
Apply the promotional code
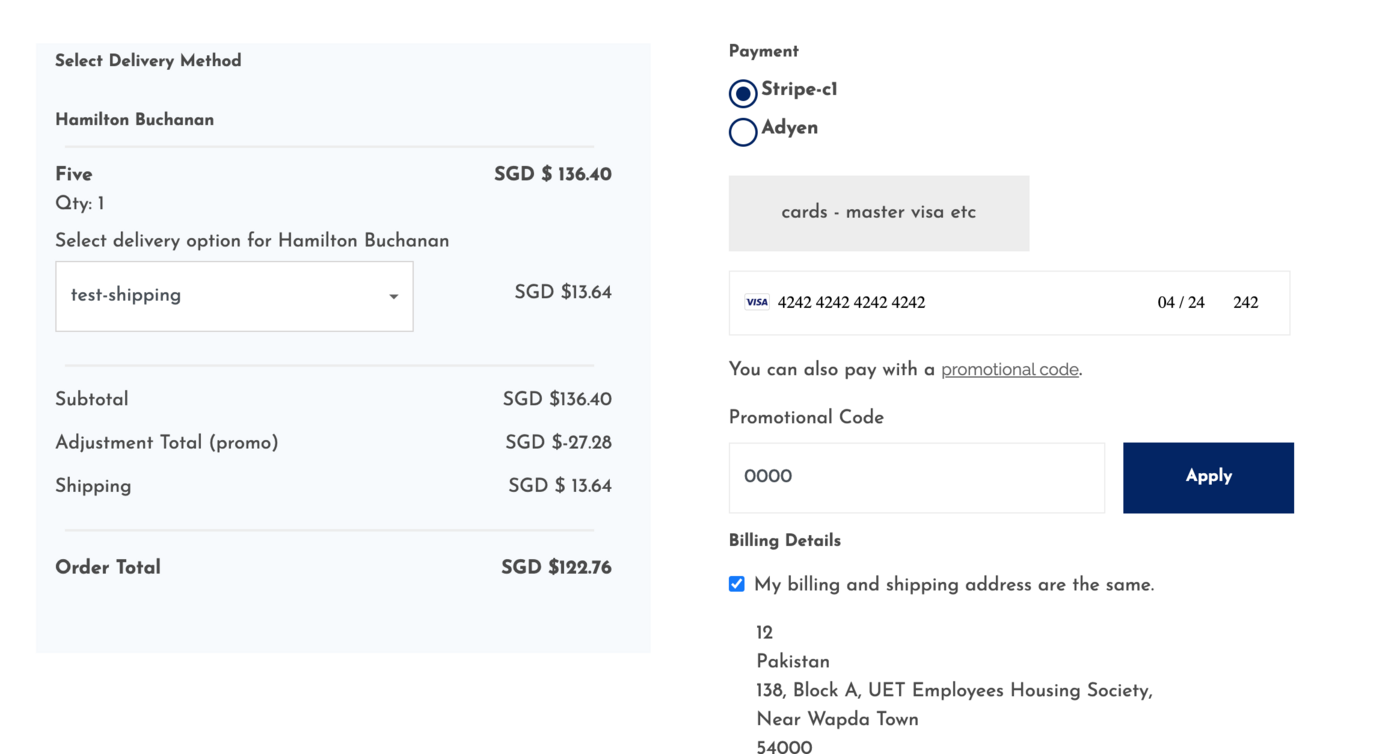click(x=1208, y=478)
